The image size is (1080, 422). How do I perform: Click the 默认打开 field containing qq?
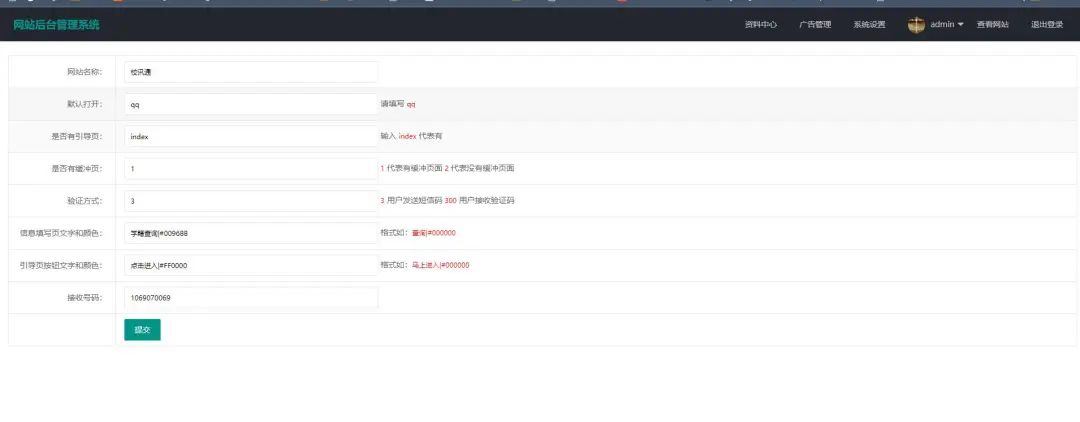coord(251,104)
